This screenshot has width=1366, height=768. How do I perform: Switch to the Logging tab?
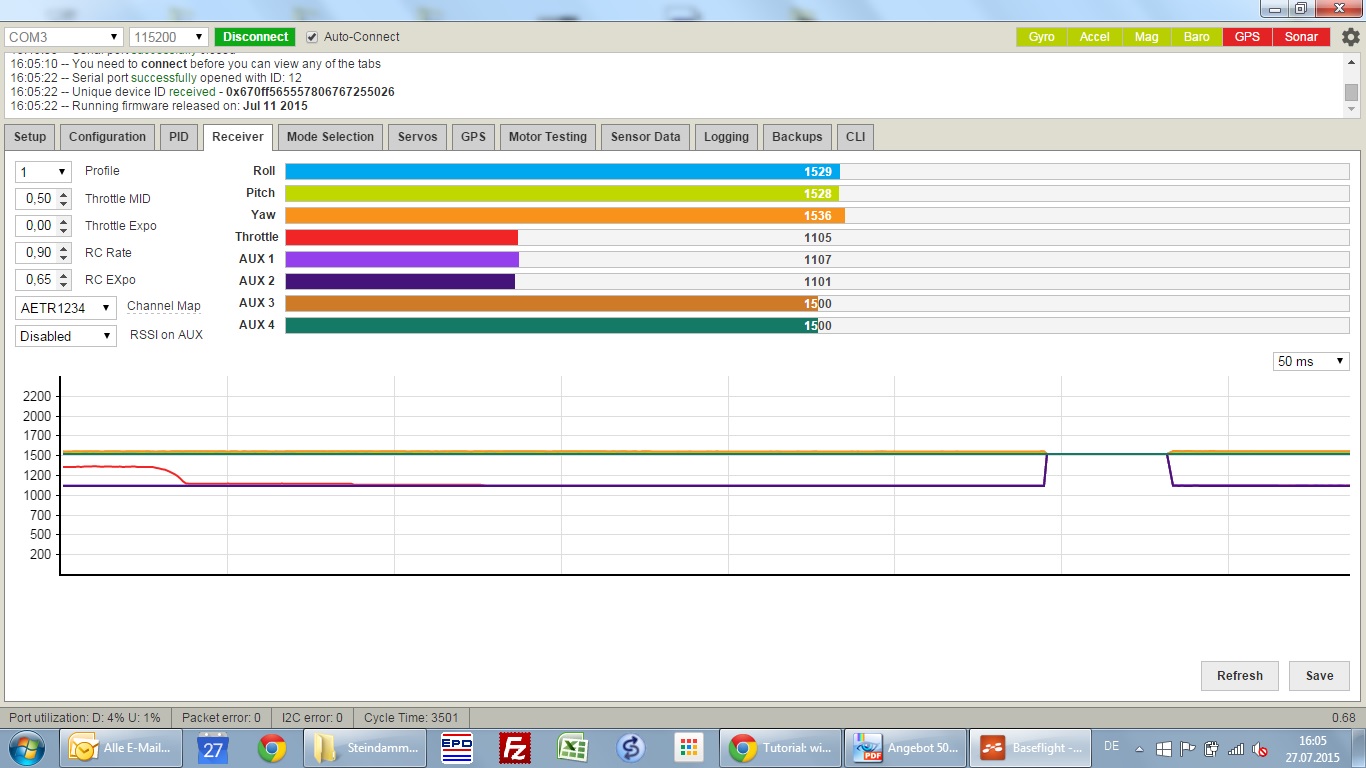726,137
